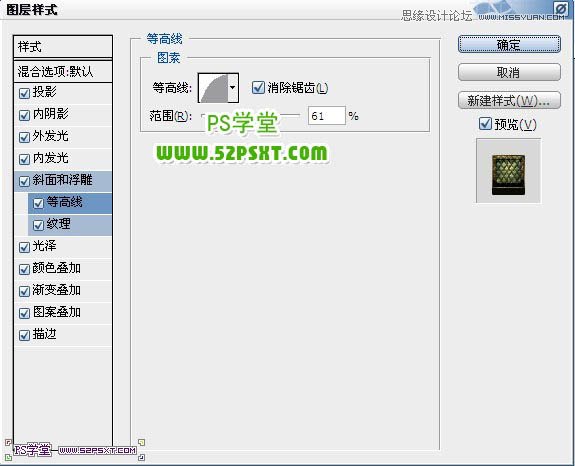
Task: Toggle the 斜面和浮雕 bevel checkbox
Action: coord(24,181)
